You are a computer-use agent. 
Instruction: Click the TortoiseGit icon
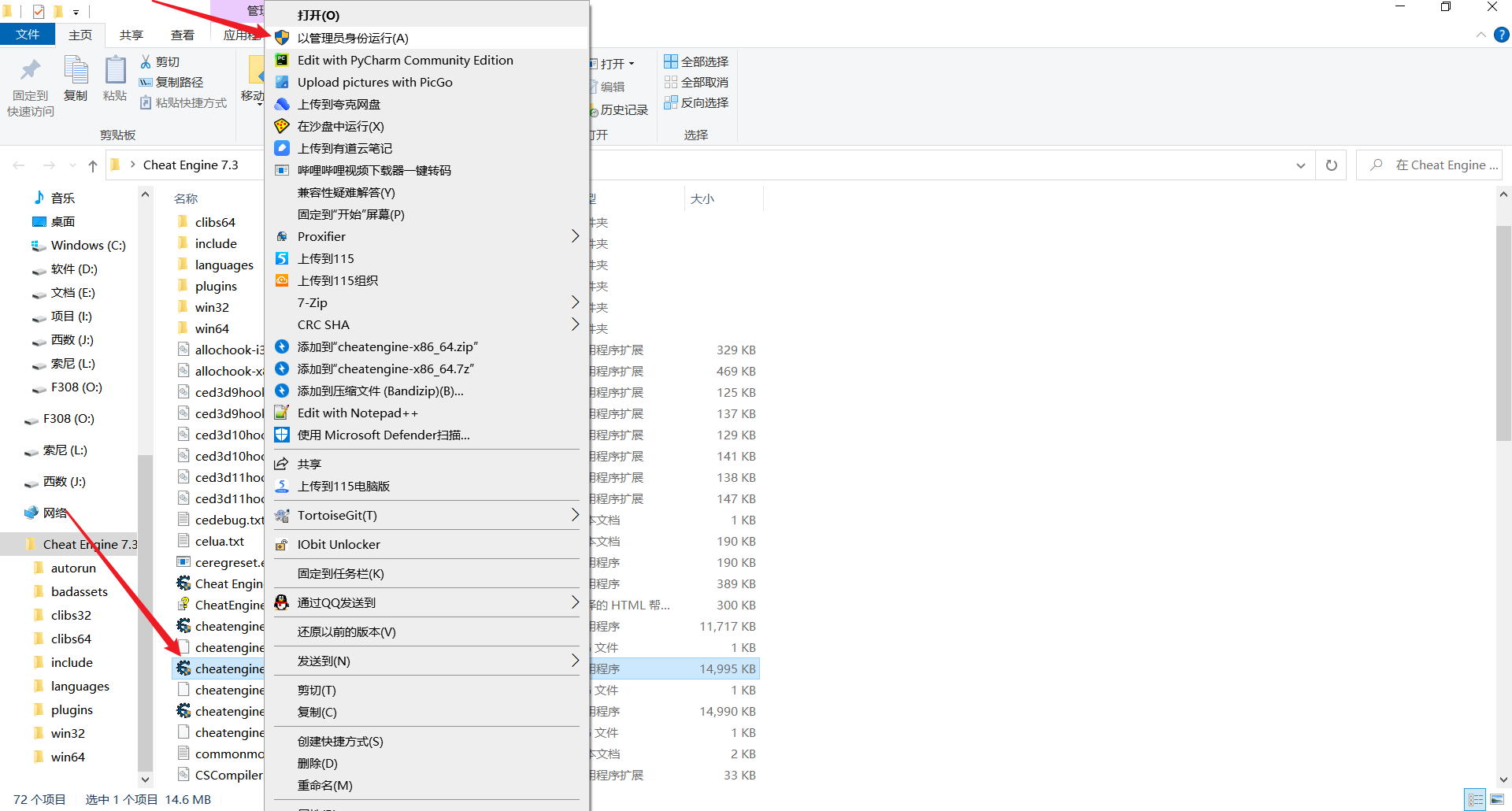tap(282, 515)
